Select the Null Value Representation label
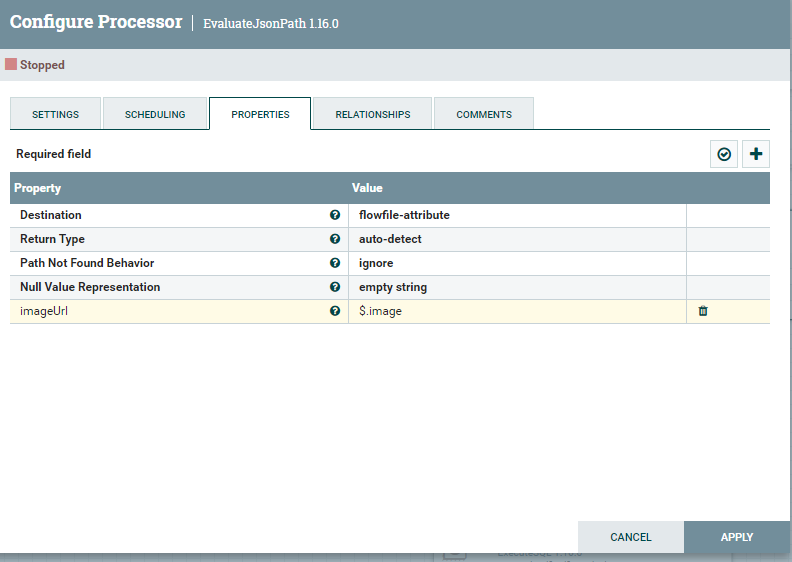Image resolution: width=792 pixels, height=562 pixels. (90, 287)
